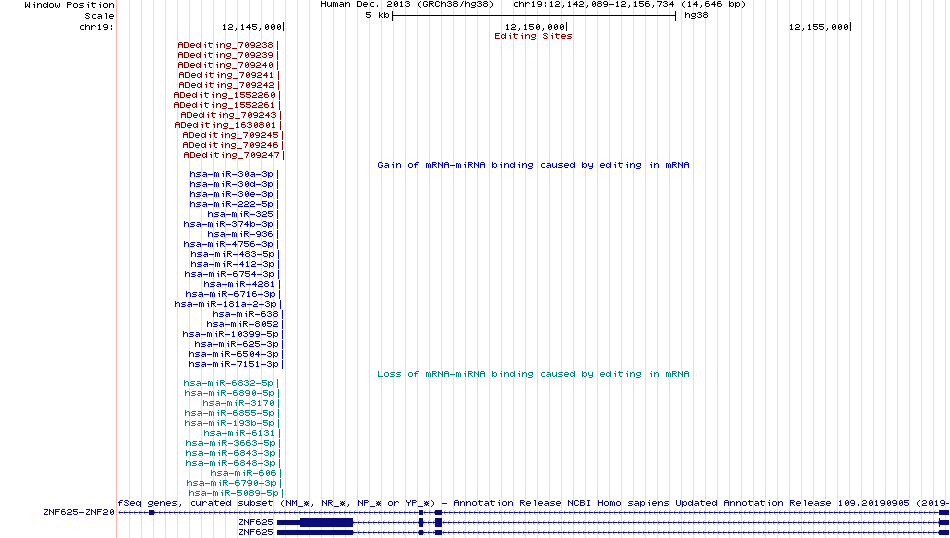
Task: Click the ADediting_709238 editing site label
Action: point(225,45)
